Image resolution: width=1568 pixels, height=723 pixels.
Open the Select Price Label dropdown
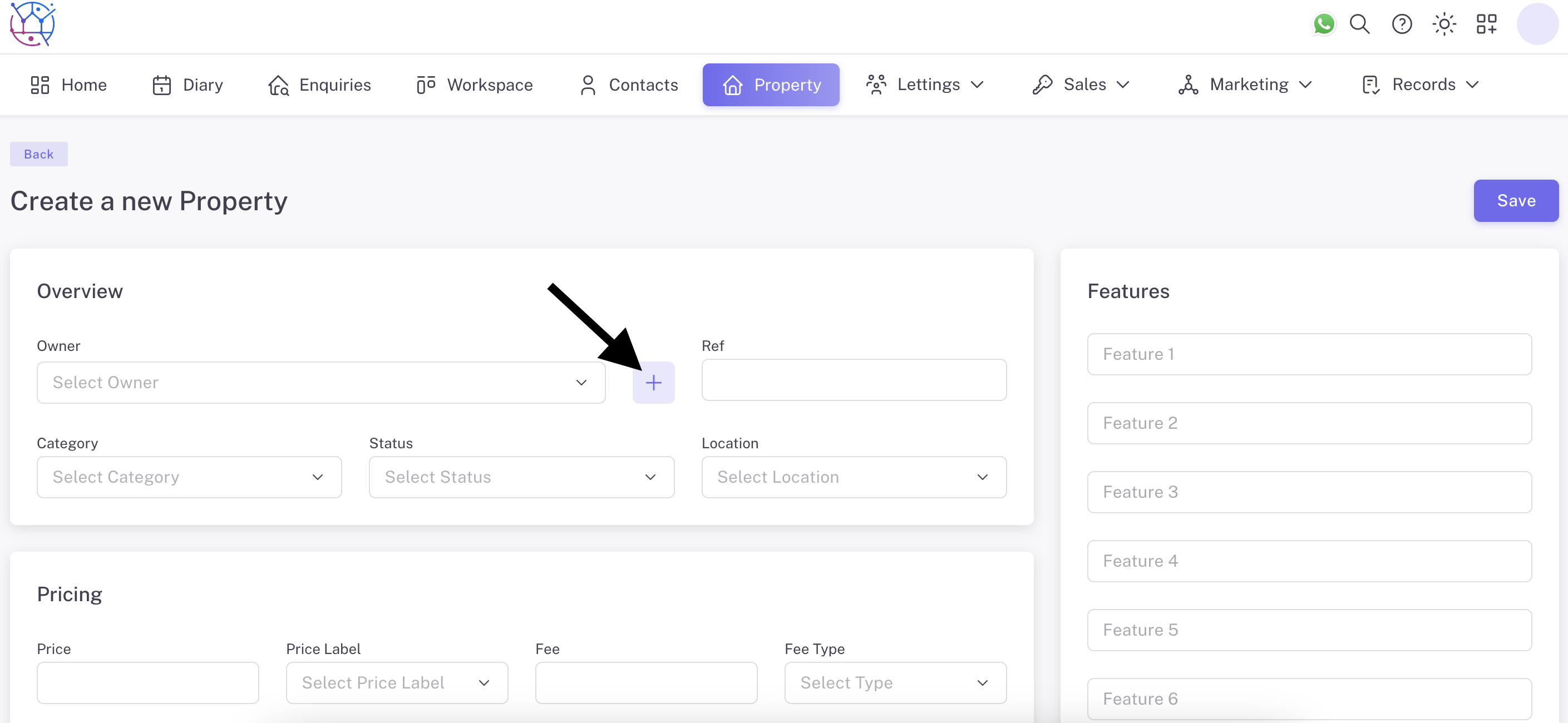click(x=396, y=683)
